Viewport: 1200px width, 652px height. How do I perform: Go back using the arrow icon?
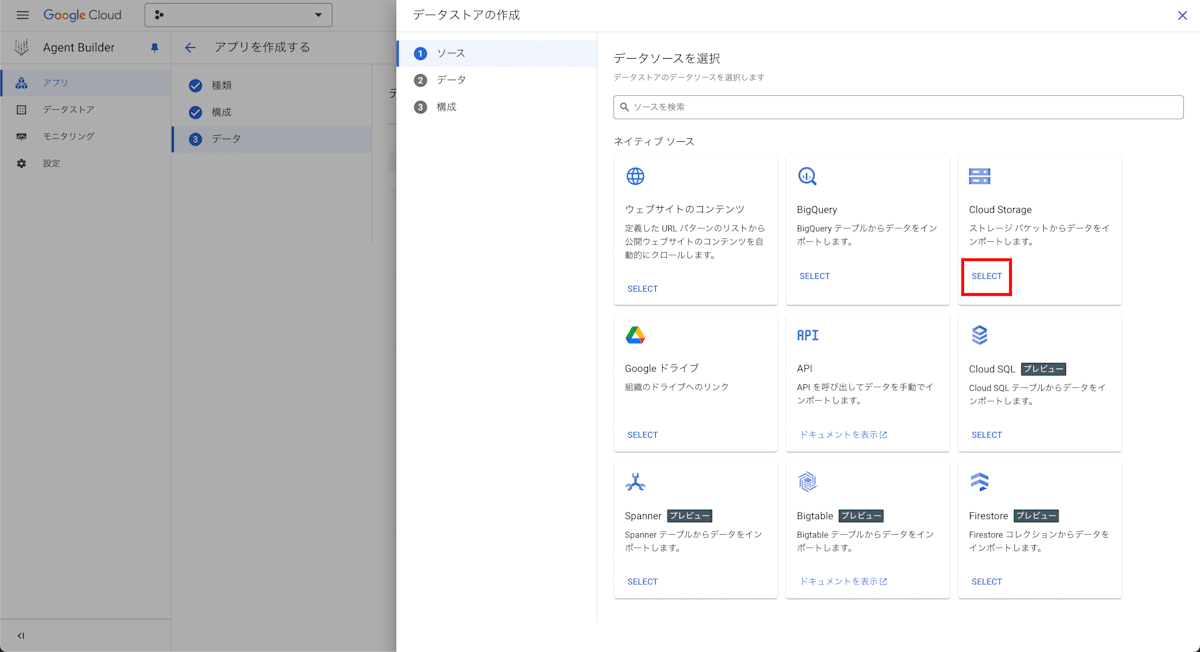(x=190, y=47)
